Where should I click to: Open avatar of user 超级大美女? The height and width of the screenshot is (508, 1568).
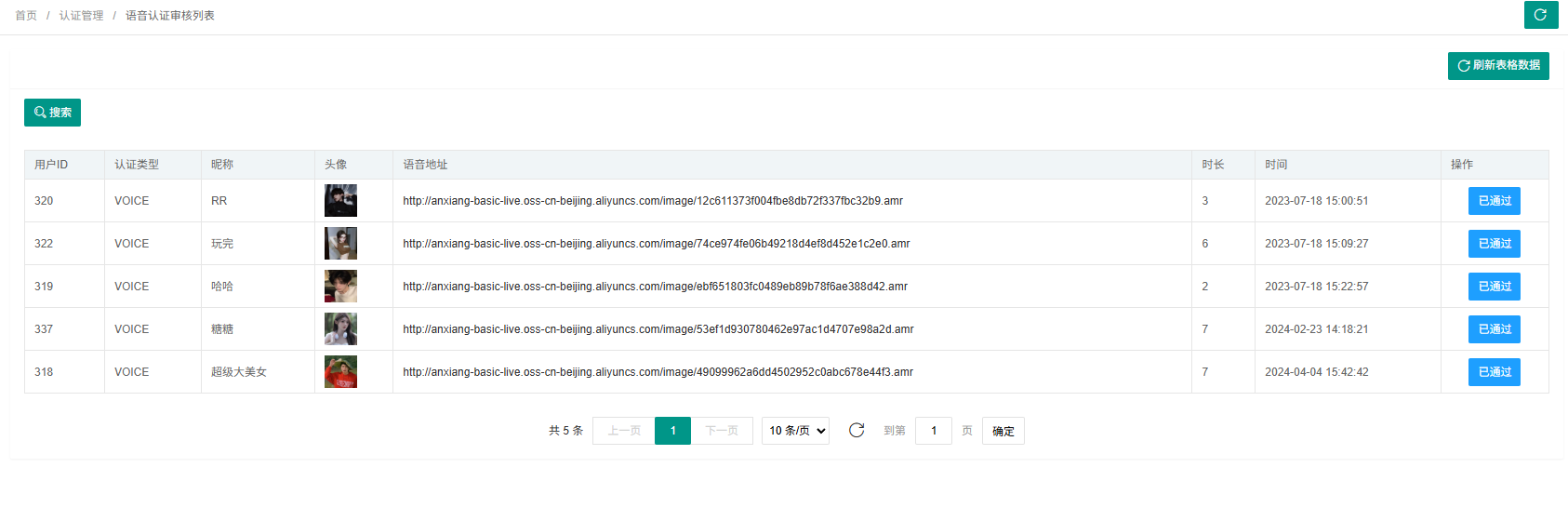click(340, 372)
